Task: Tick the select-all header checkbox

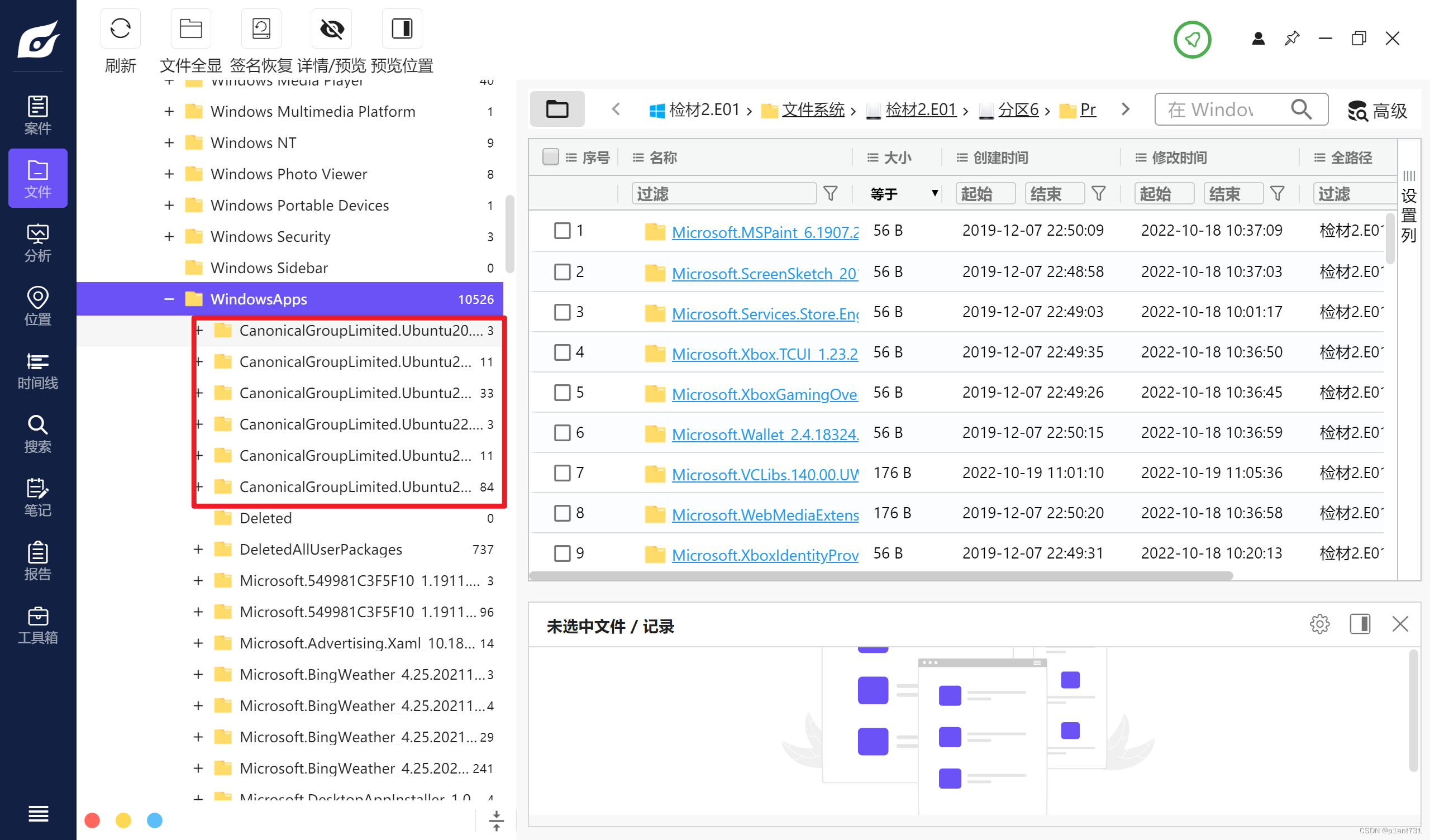Action: click(550, 156)
